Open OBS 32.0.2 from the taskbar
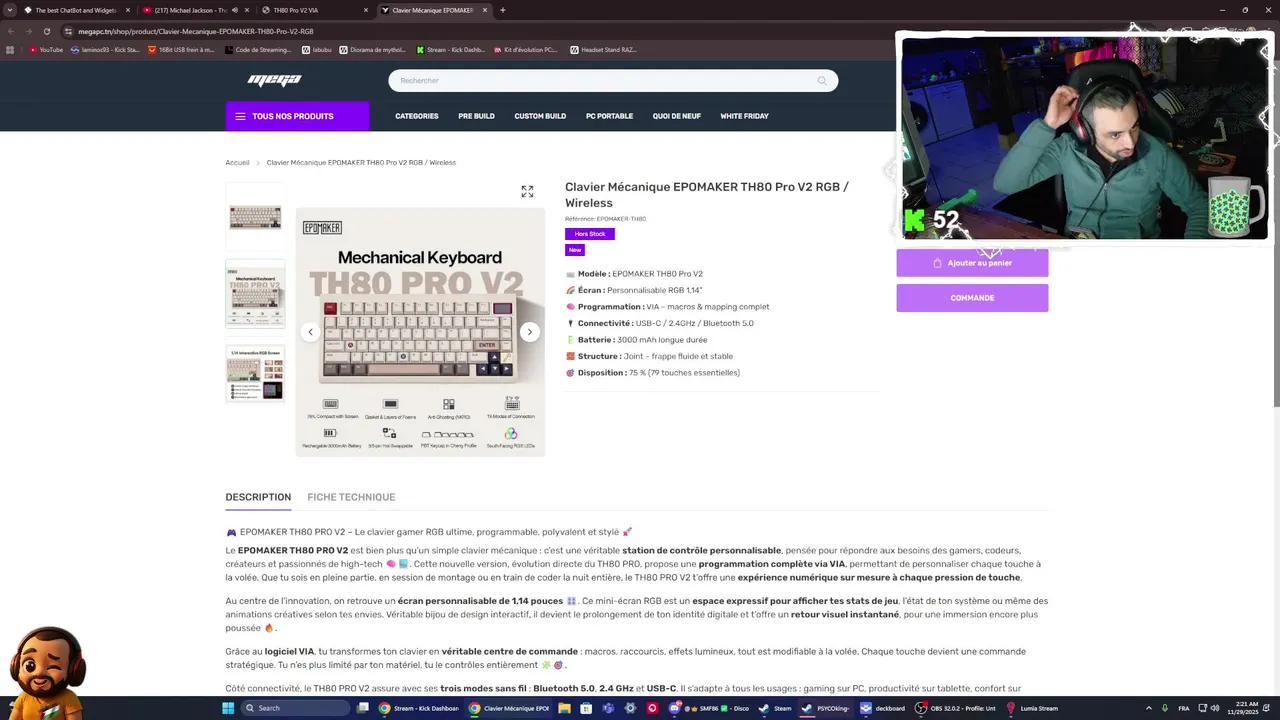Screen dimensions: 1280x720 (958, 708)
